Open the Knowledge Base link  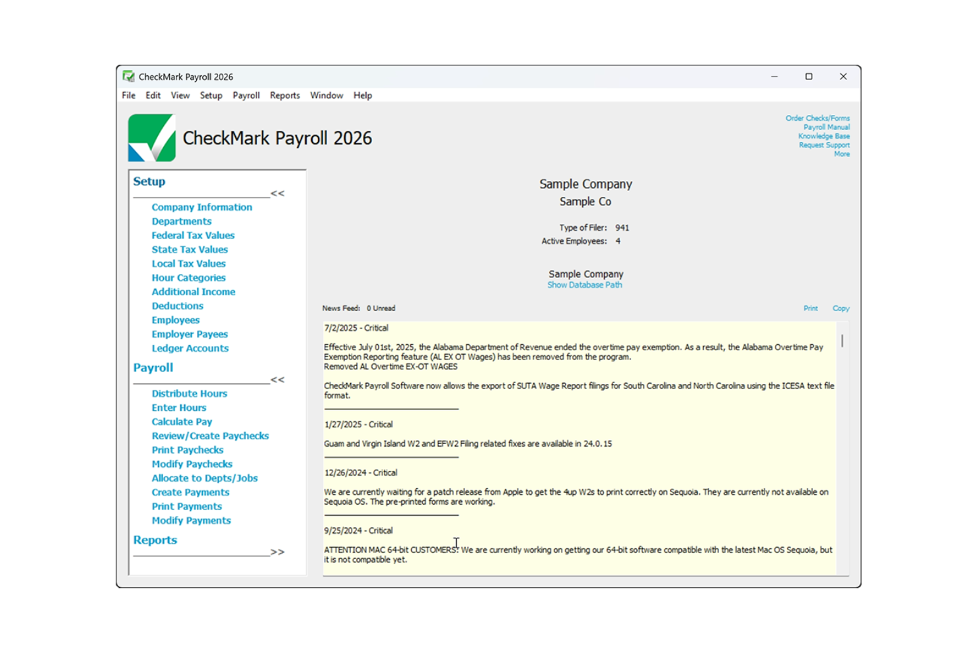click(823, 135)
